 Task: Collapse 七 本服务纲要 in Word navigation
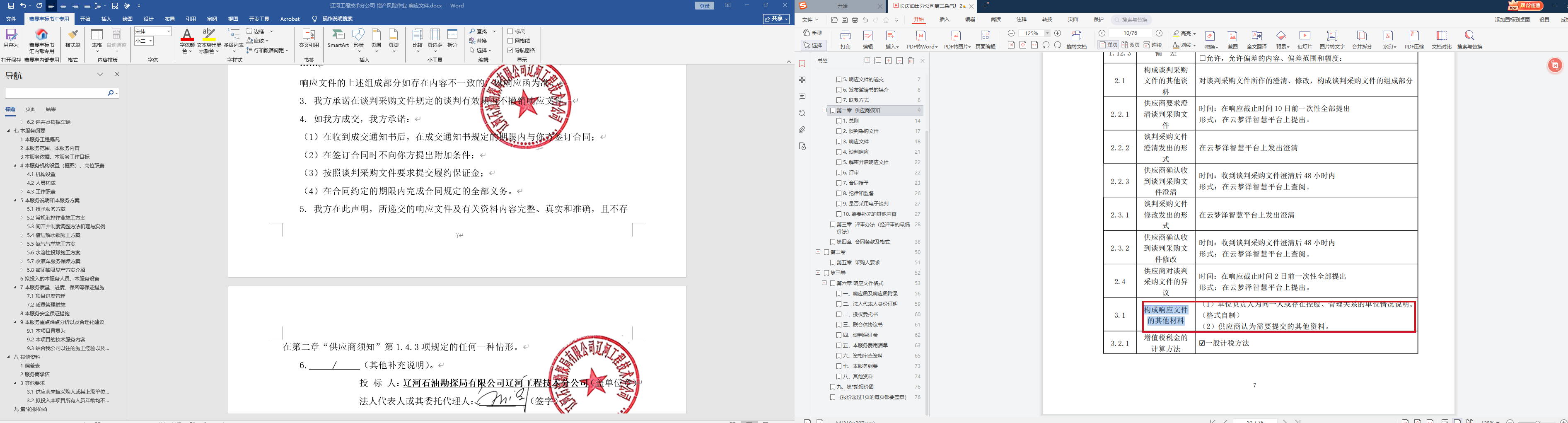[x=9, y=131]
